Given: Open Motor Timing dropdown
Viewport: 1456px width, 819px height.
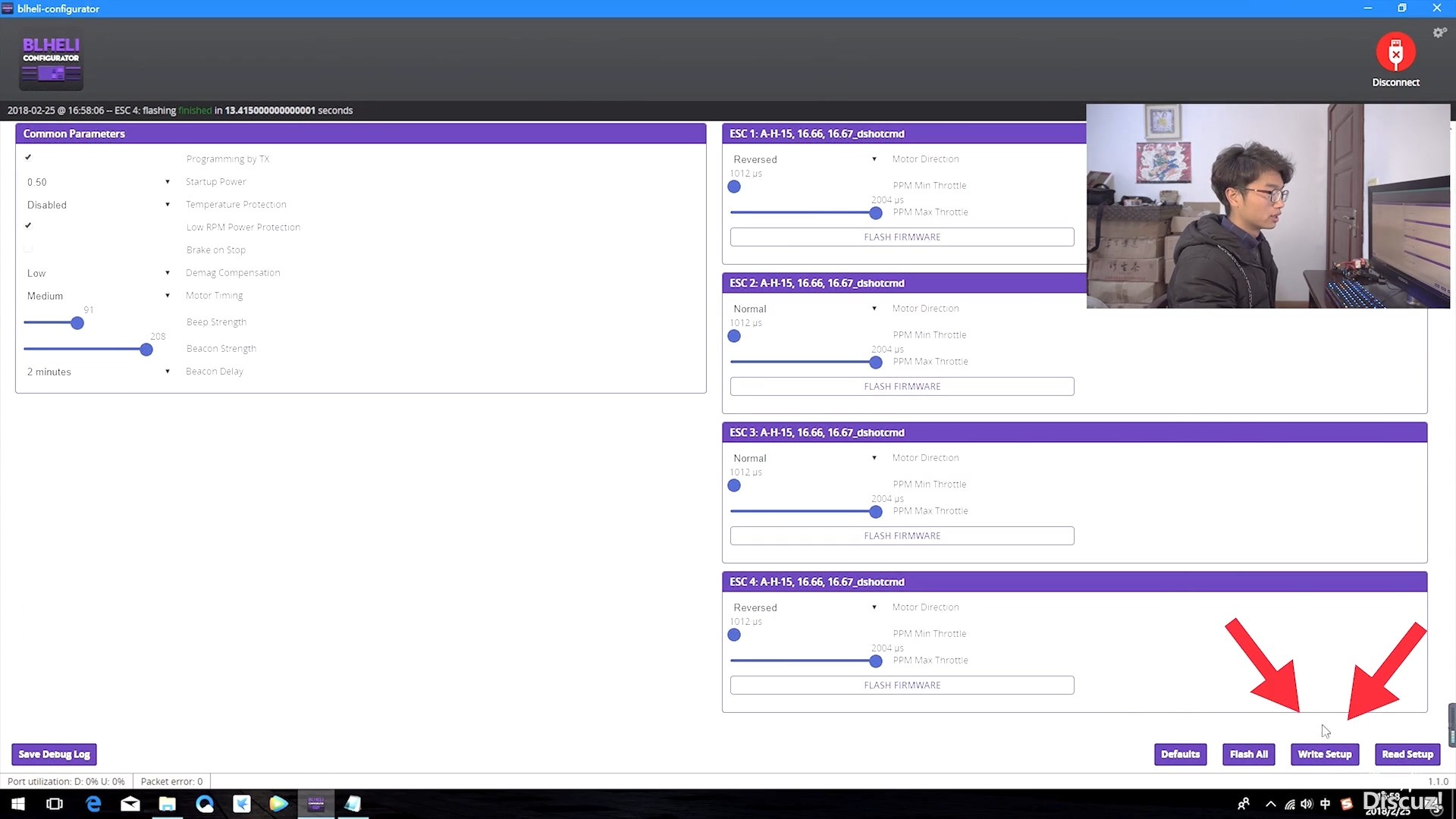Looking at the screenshot, I should point(99,296).
